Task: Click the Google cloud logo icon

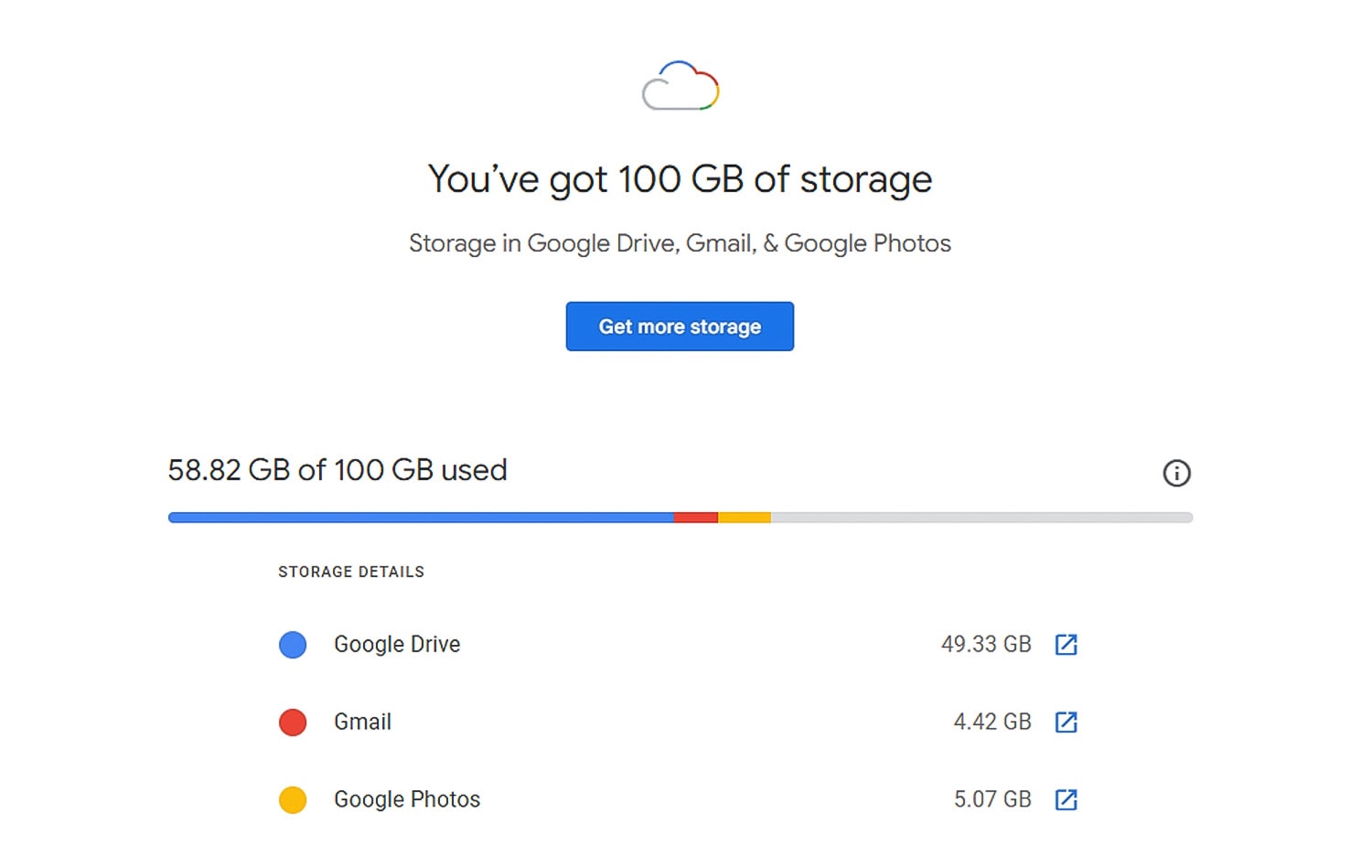Action: click(x=679, y=86)
